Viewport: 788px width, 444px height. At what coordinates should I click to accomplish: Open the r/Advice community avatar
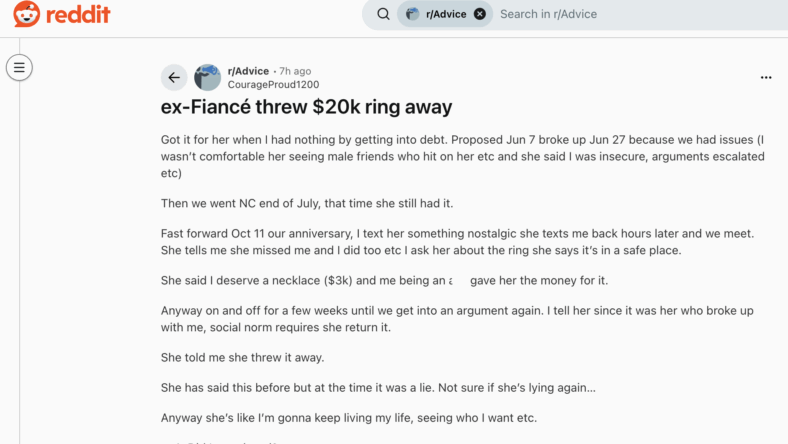(x=207, y=77)
